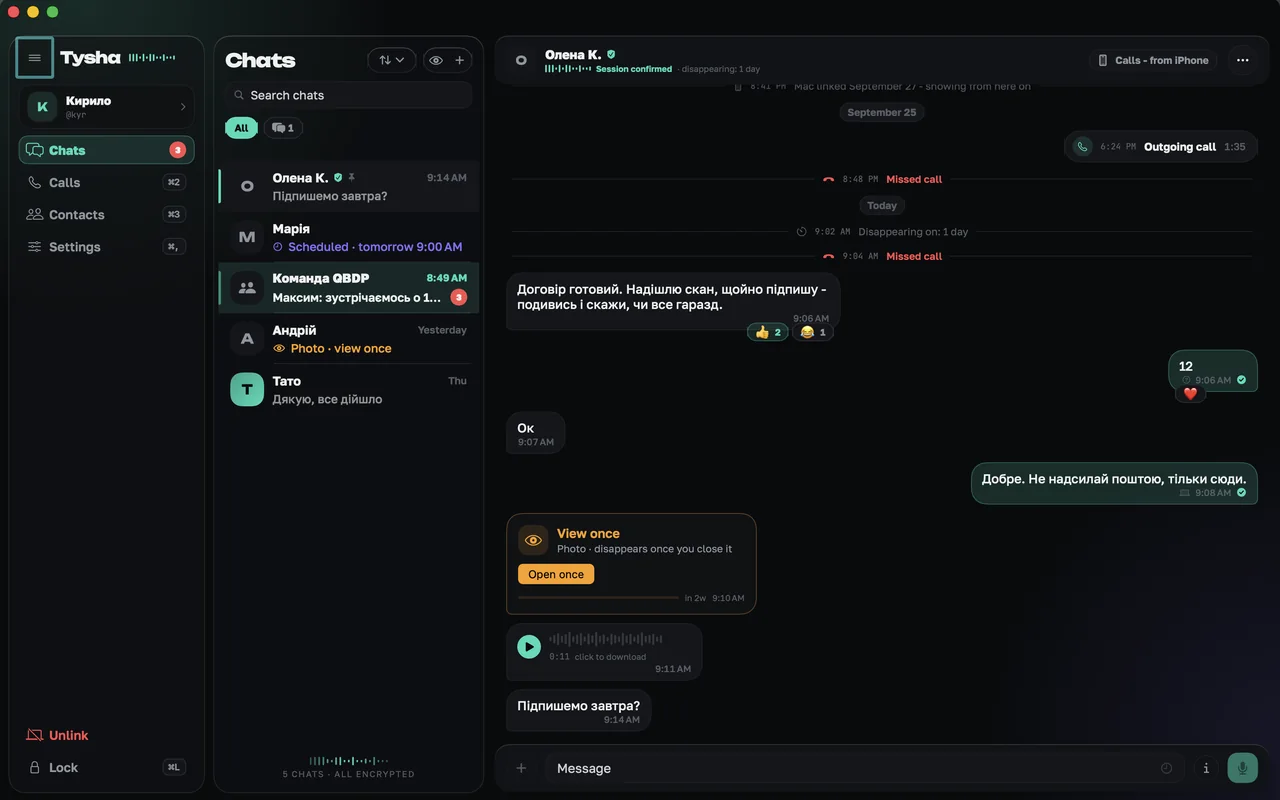The height and width of the screenshot is (800, 1280).
Task: Click the view-once expiry progress bar
Action: coord(598,598)
